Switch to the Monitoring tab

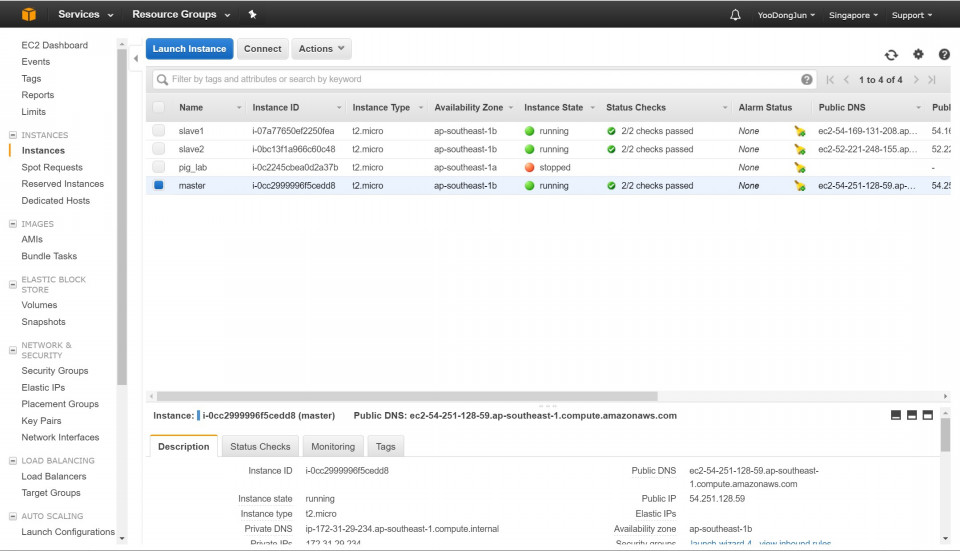coord(333,446)
